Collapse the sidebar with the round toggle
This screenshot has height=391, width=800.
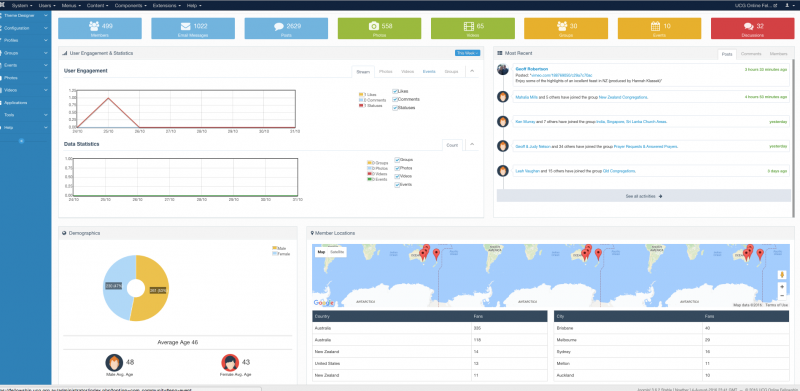click(x=21, y=140)
